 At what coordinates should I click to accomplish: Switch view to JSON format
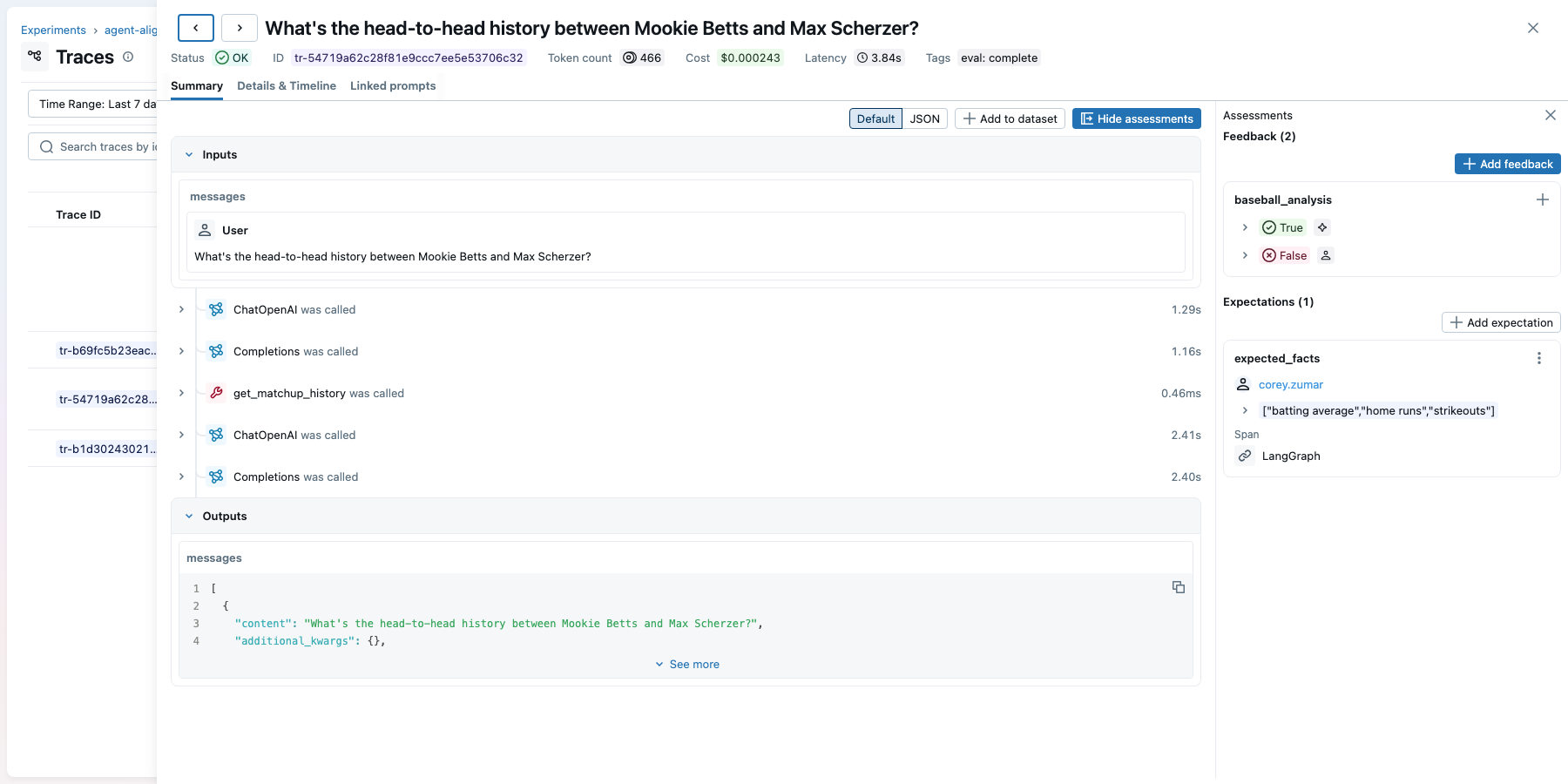924,118
